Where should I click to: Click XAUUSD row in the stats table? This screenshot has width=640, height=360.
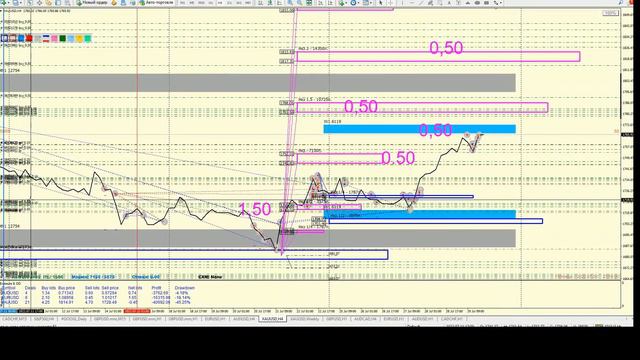98,302
